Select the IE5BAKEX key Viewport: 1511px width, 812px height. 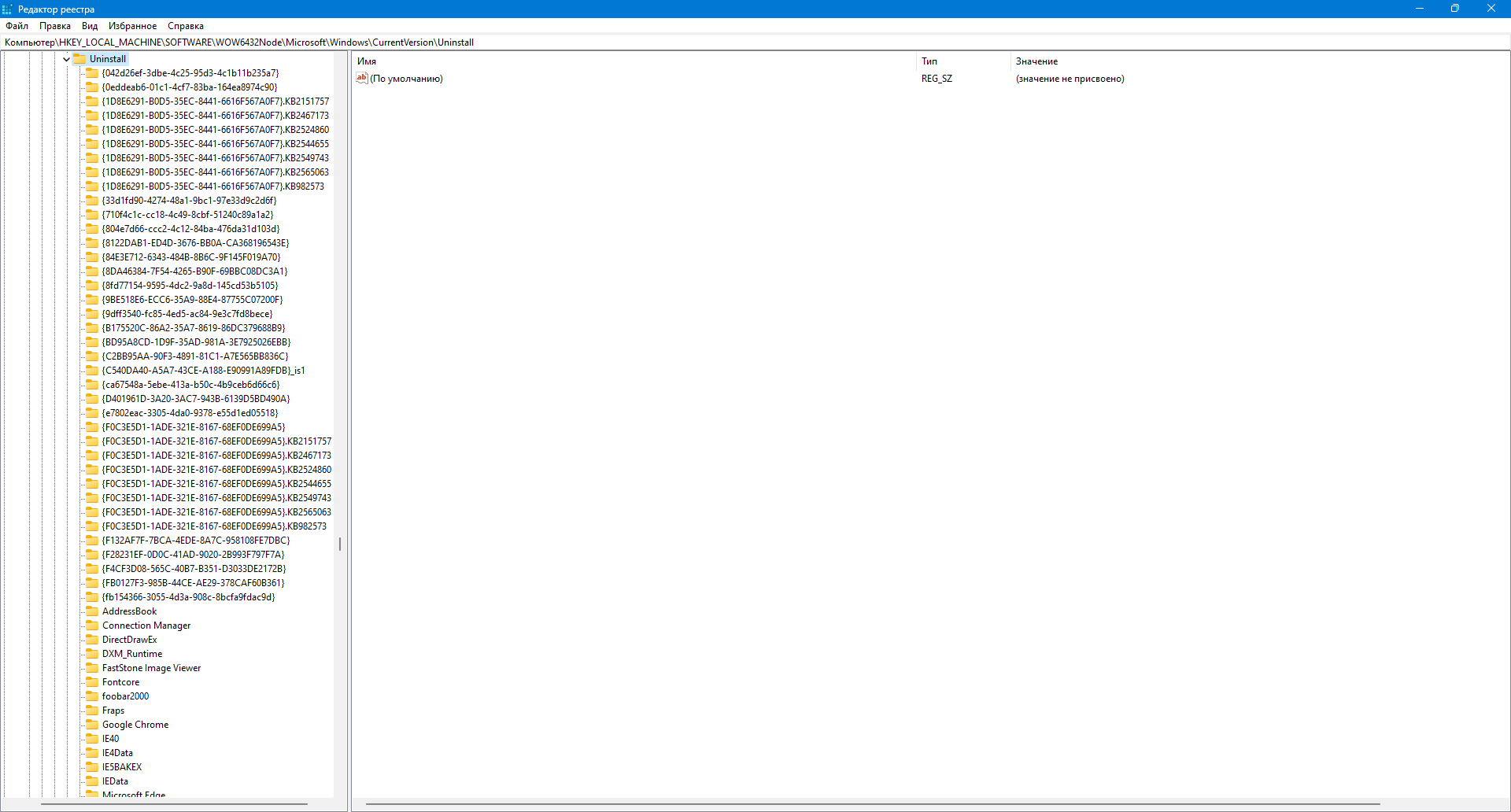pyautogui.click(x=122, y=767)
